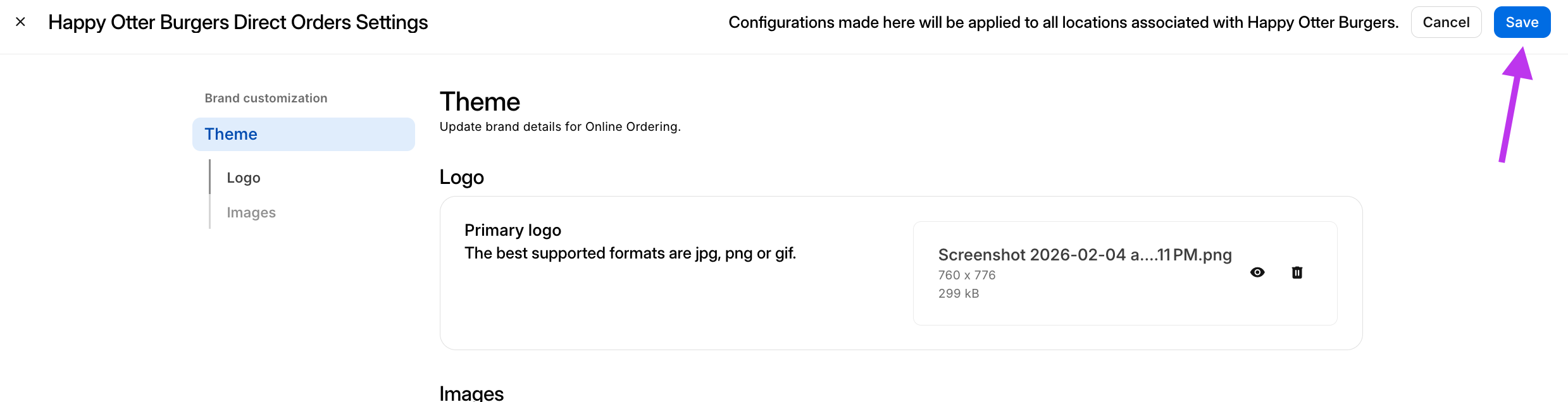The height and width of the screenshot is (402, 1568).
Task: Save the brand settings
Action: (x=1521, y=22)
